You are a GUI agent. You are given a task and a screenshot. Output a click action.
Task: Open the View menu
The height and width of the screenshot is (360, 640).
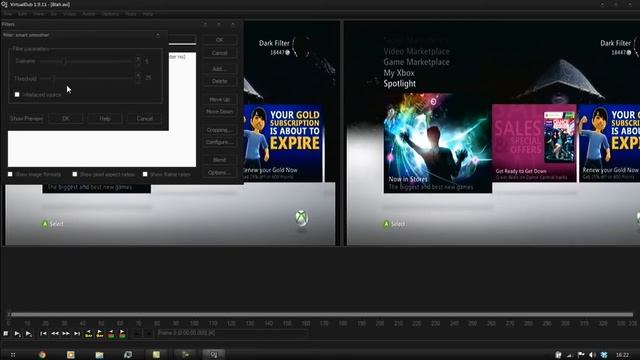39,14
